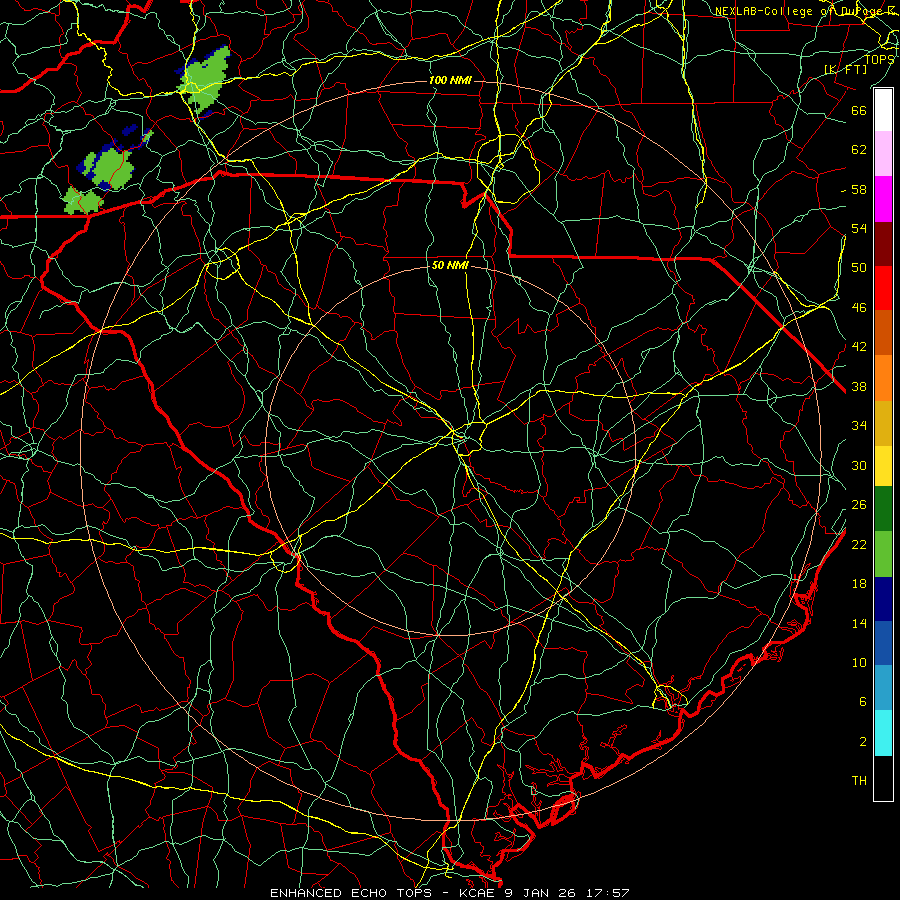Click the bright yellow legend band
The width and height of the screenshot is (900, 900).
883,466
